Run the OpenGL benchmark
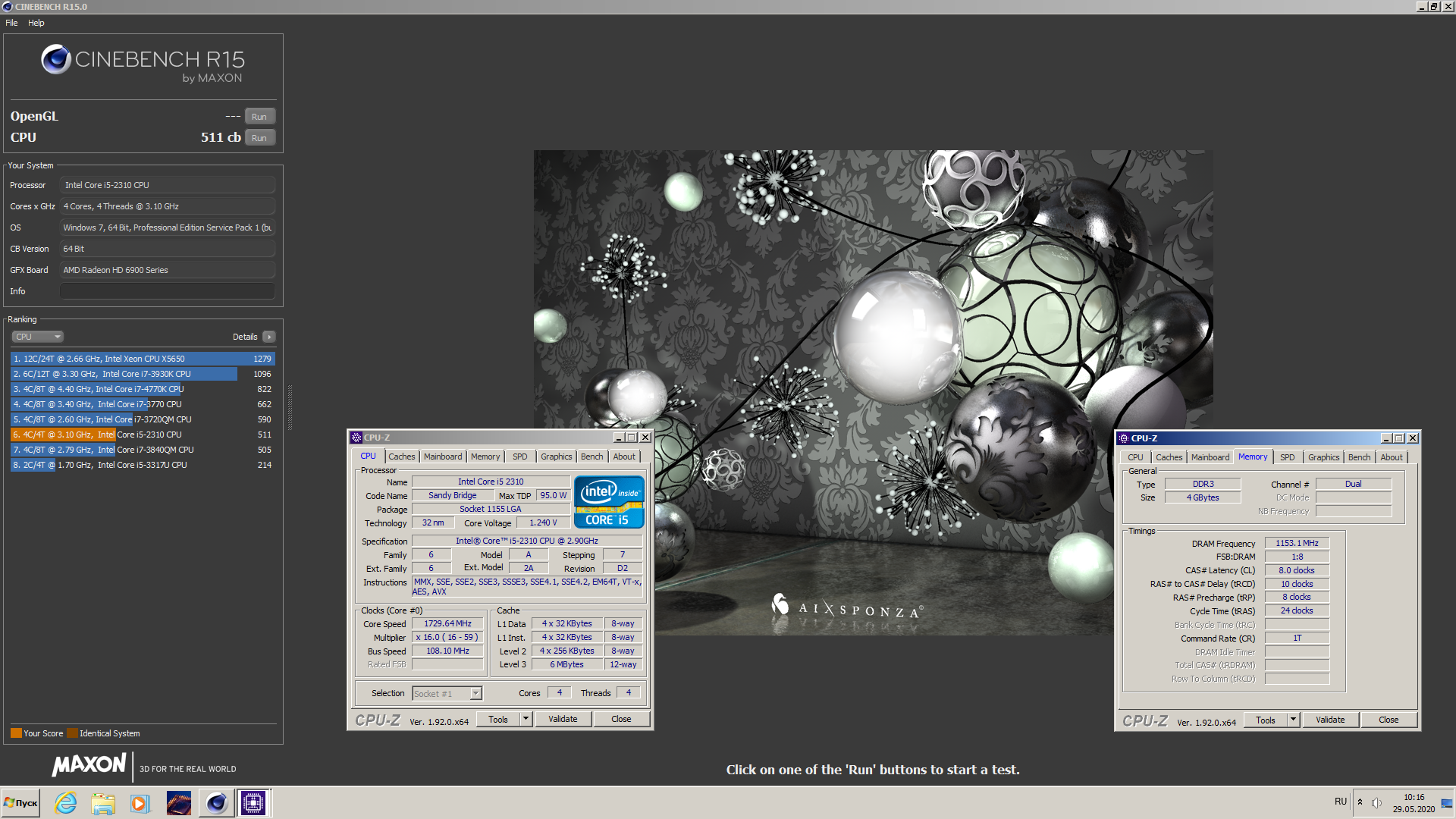 (x=259, y=117)
